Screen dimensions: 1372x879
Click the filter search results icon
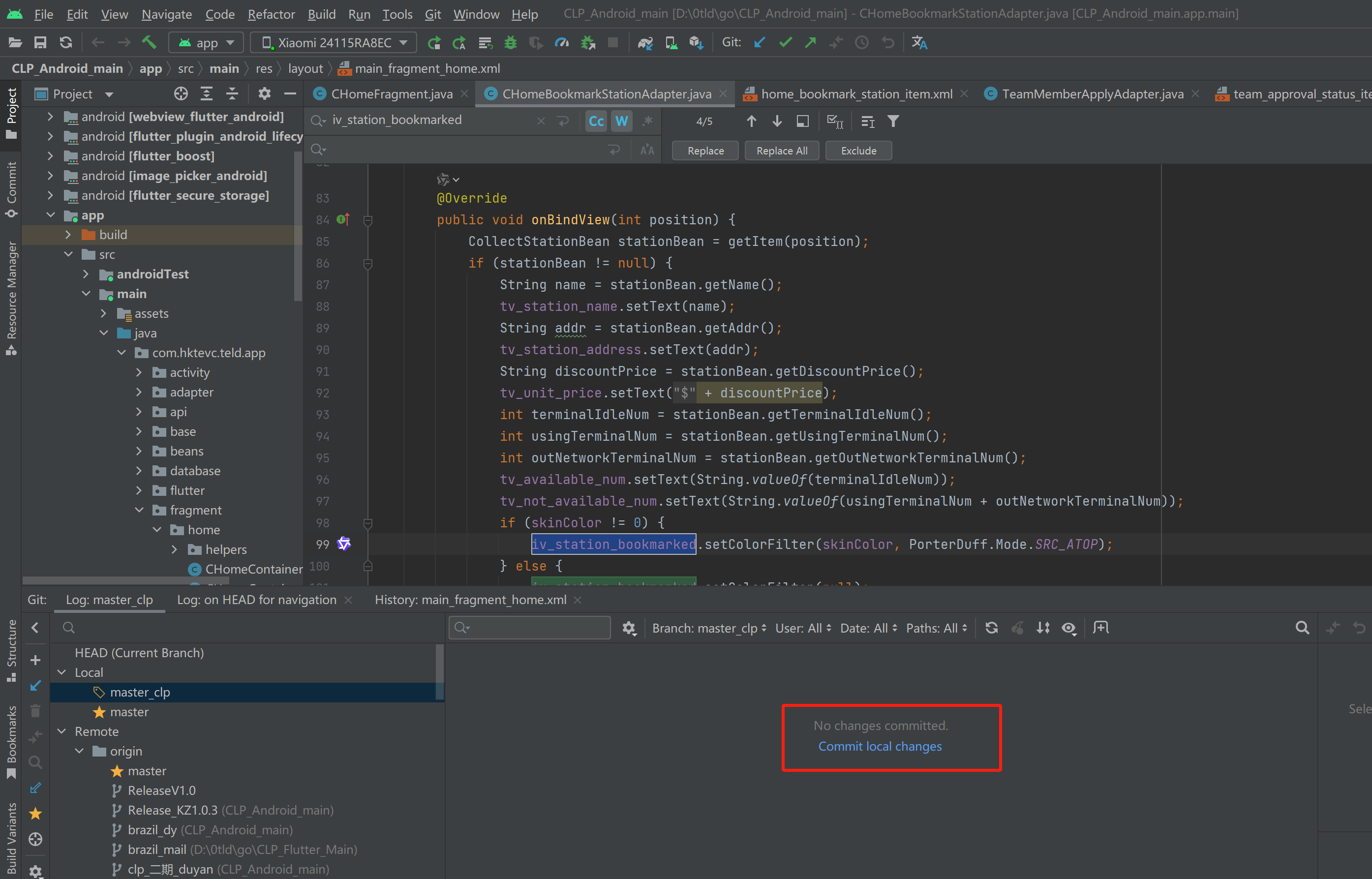[x=892, y=121]
